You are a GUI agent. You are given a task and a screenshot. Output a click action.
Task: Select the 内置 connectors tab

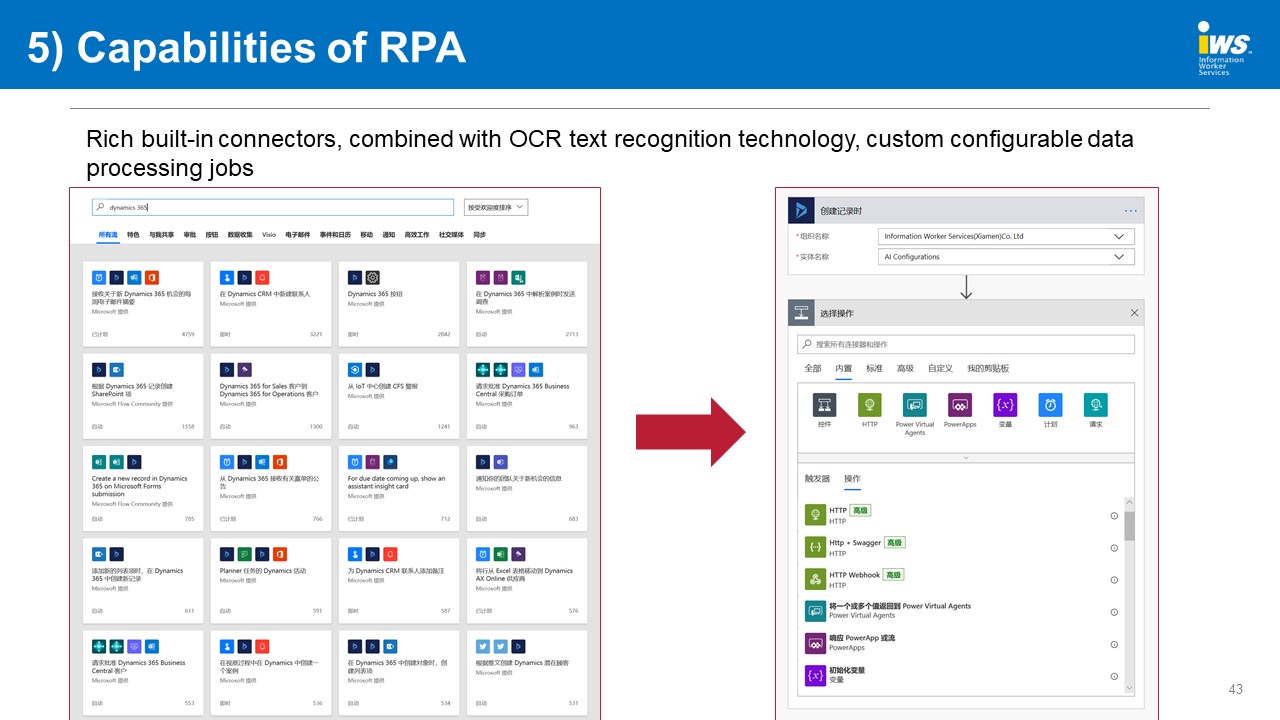point(844,369)
